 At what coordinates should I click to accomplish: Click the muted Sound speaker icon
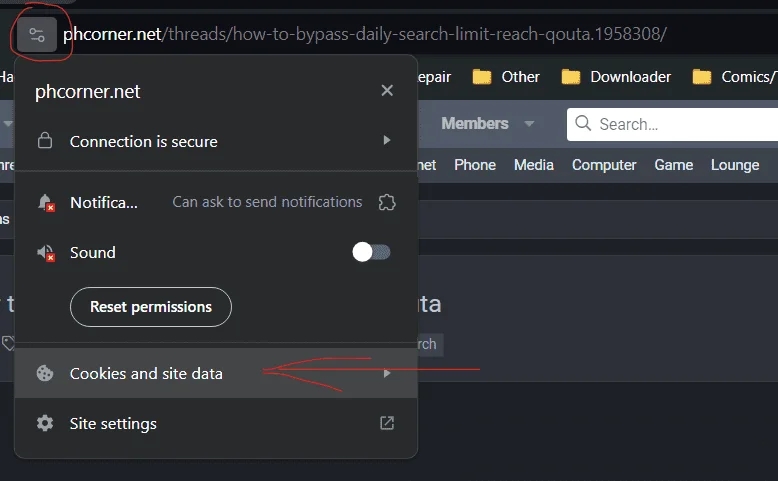[46, 253]
